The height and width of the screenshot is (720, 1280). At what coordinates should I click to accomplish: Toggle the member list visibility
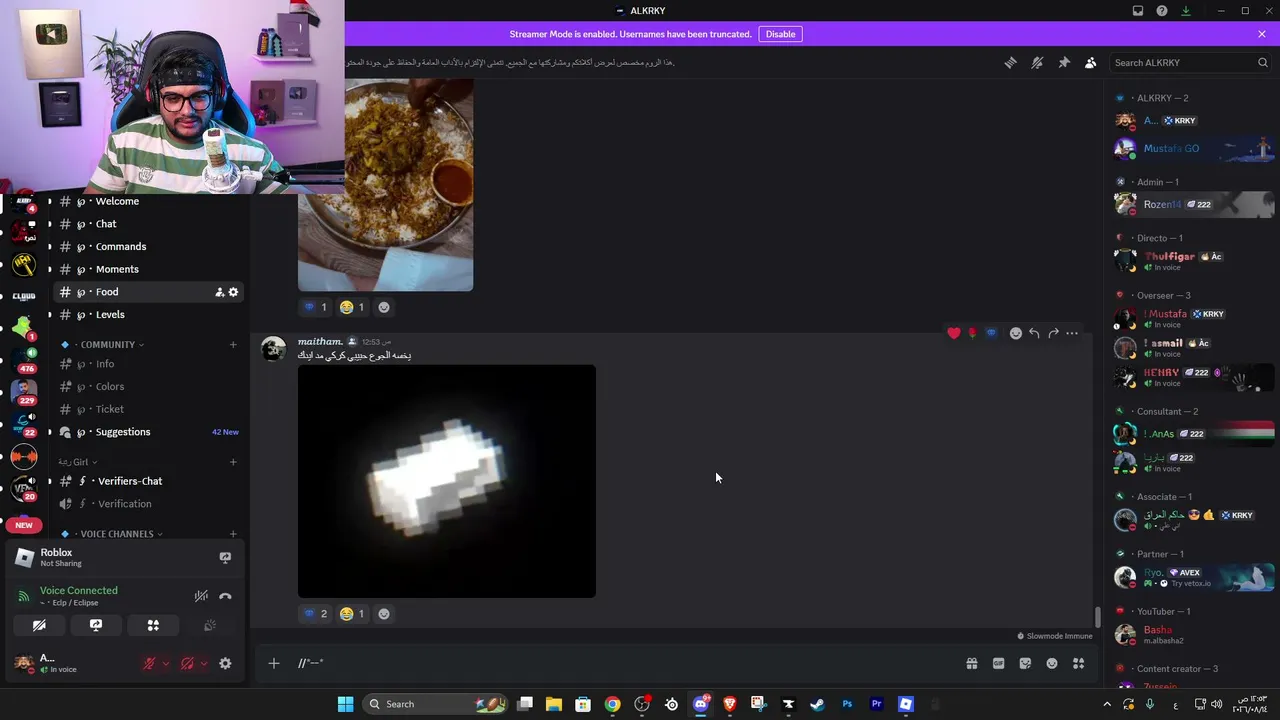[1091, 62]
